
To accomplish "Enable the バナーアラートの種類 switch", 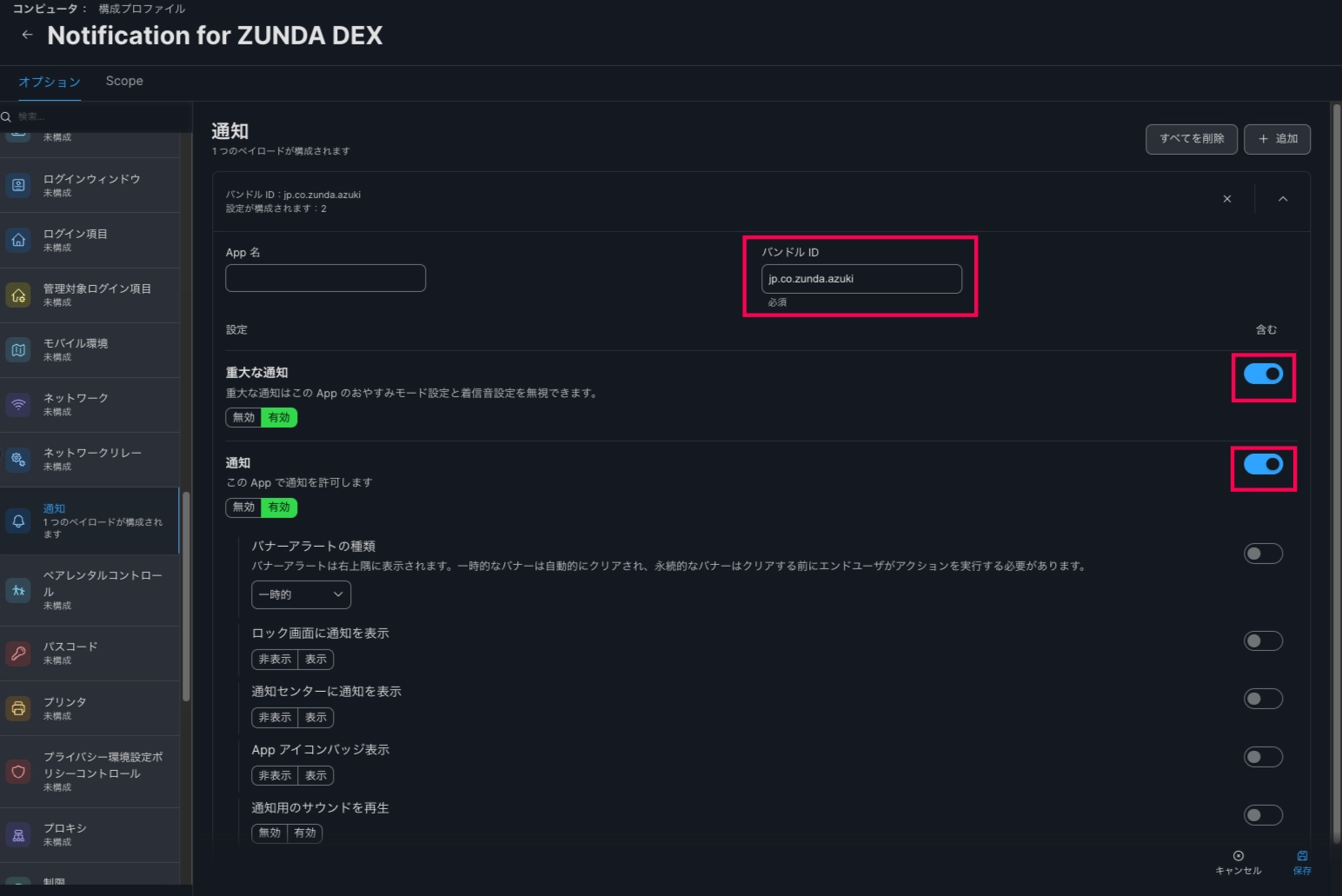I will click(1263, 554).
